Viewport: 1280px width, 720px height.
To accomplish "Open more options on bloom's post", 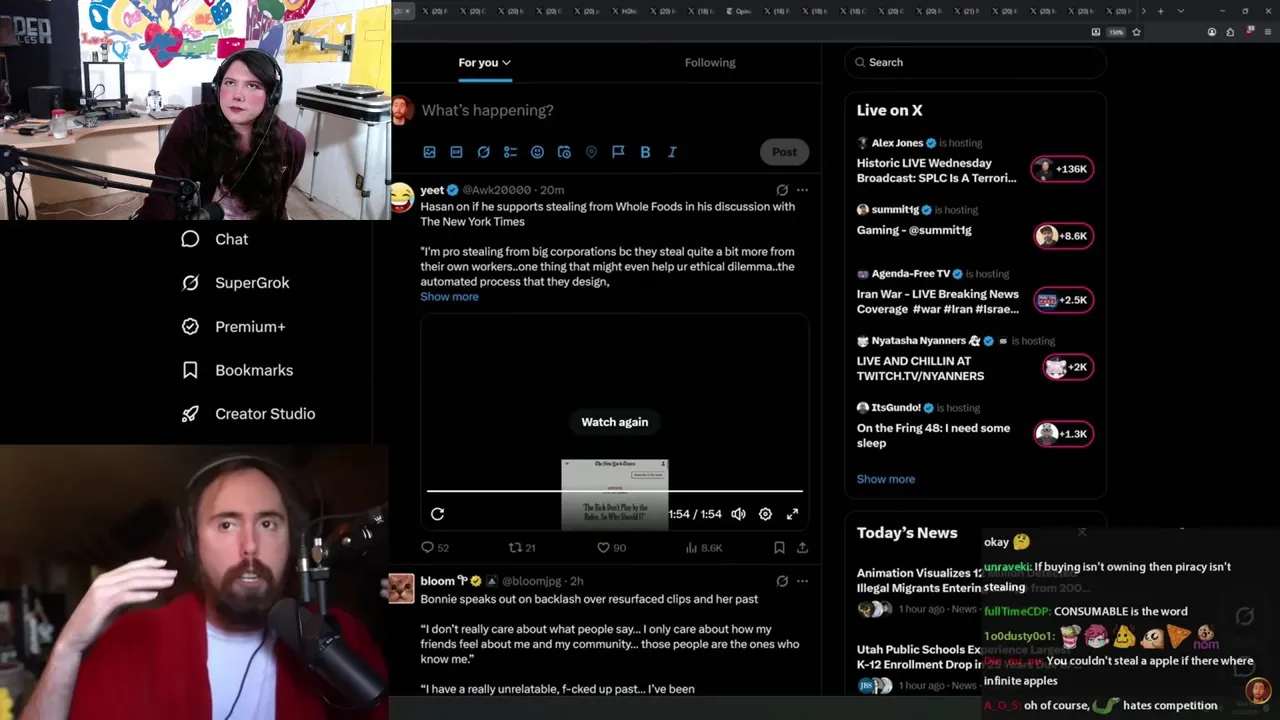I will point(802,581).
